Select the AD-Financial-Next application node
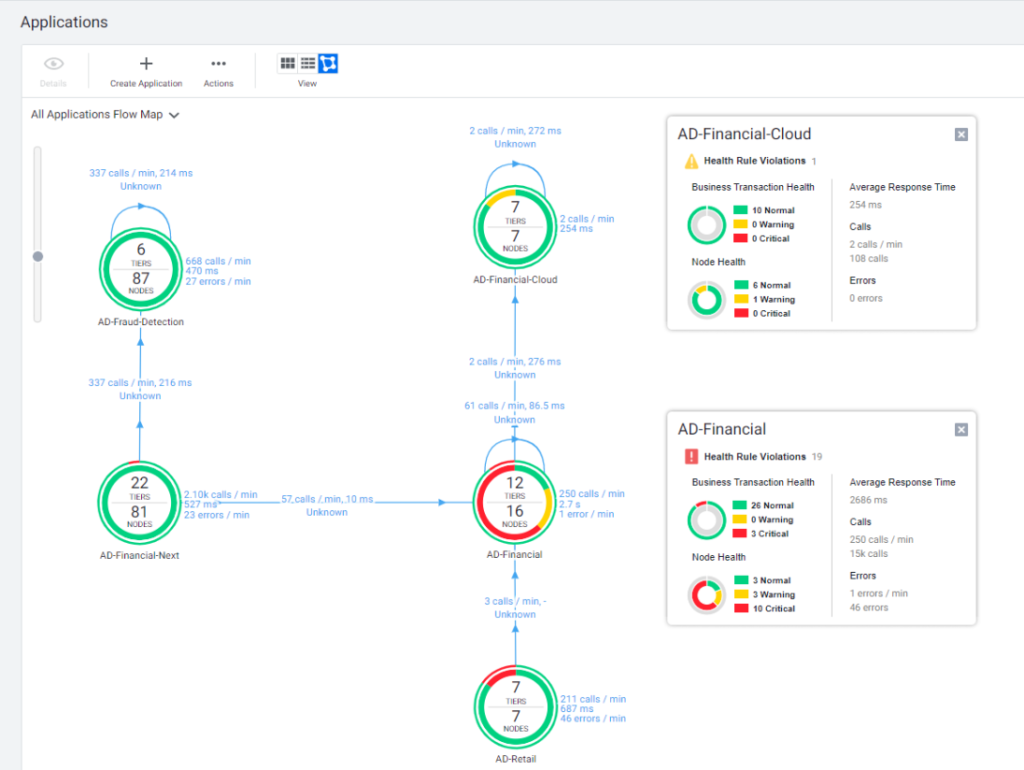This screenshot has height=770, width=1024. [140, 502]
